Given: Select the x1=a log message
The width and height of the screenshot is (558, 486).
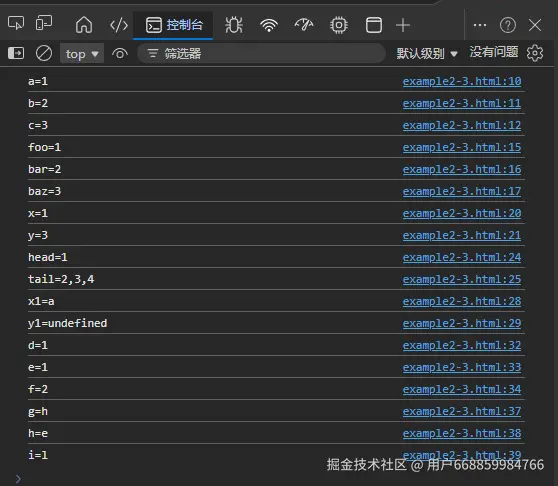Looking at the screenshot, I should [41, 301].
